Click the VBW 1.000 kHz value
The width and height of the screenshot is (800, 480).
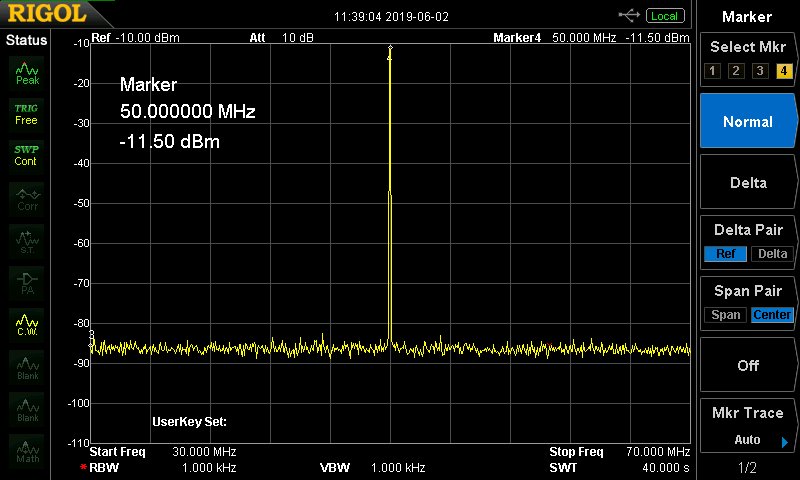398,468
